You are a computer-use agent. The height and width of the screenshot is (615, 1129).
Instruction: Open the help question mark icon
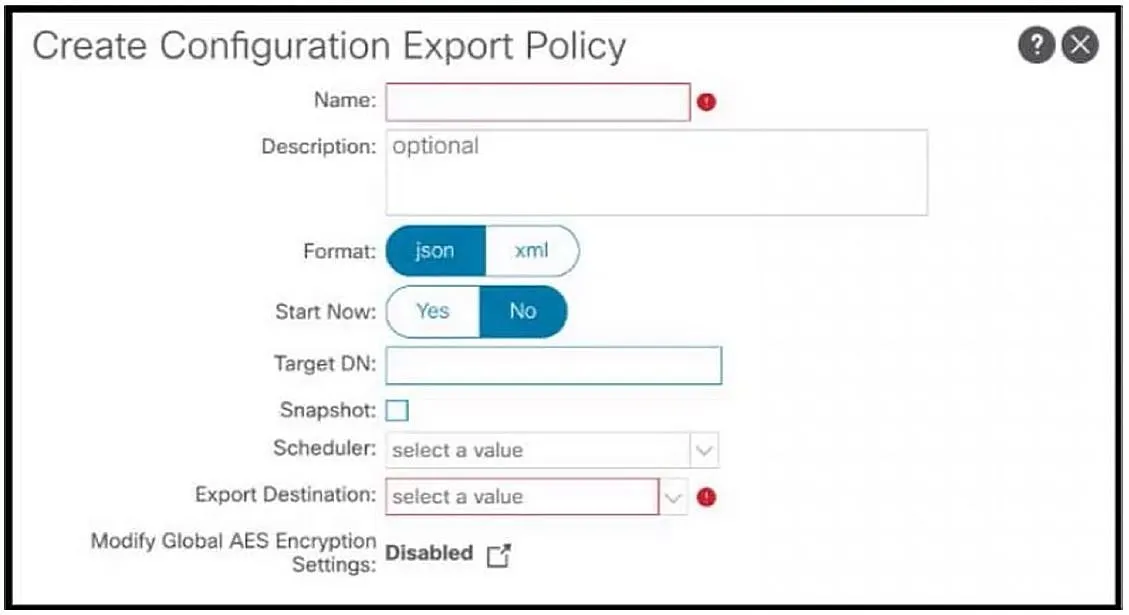click(1036, 45)
